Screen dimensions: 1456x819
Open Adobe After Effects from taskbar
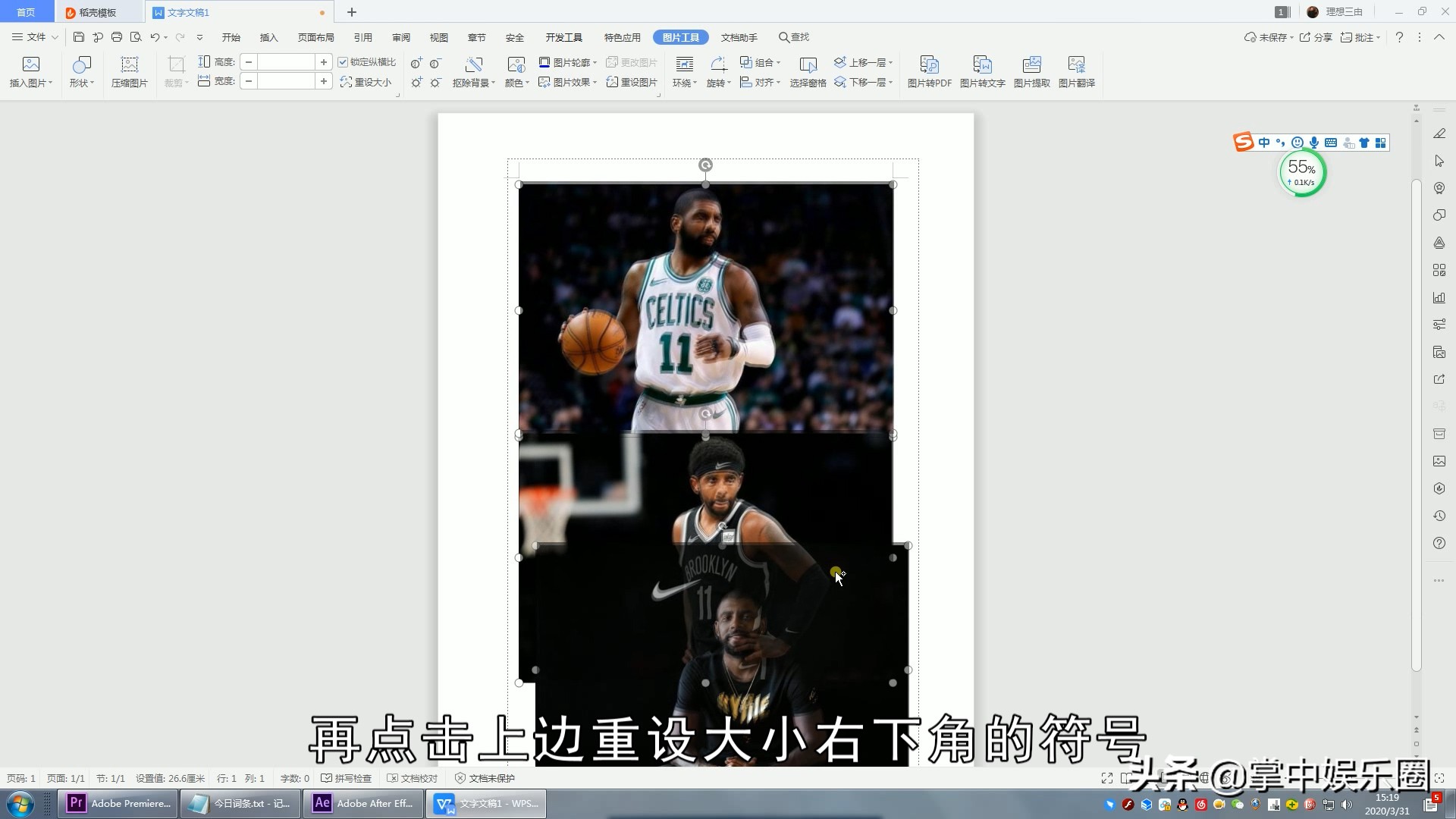(364, 803)
